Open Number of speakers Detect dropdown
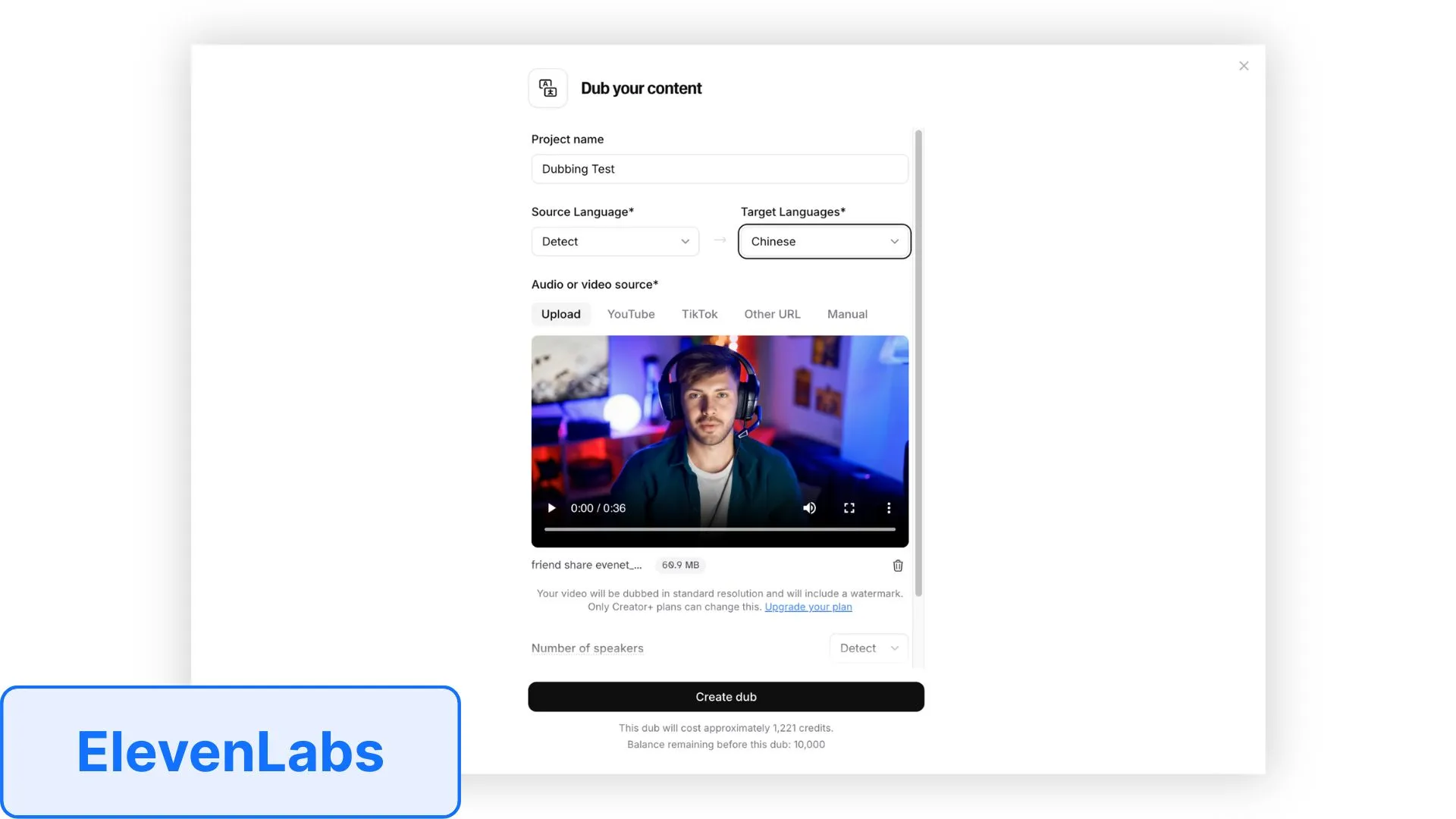This screenshot has width=1456, height=819. [869, 648]
